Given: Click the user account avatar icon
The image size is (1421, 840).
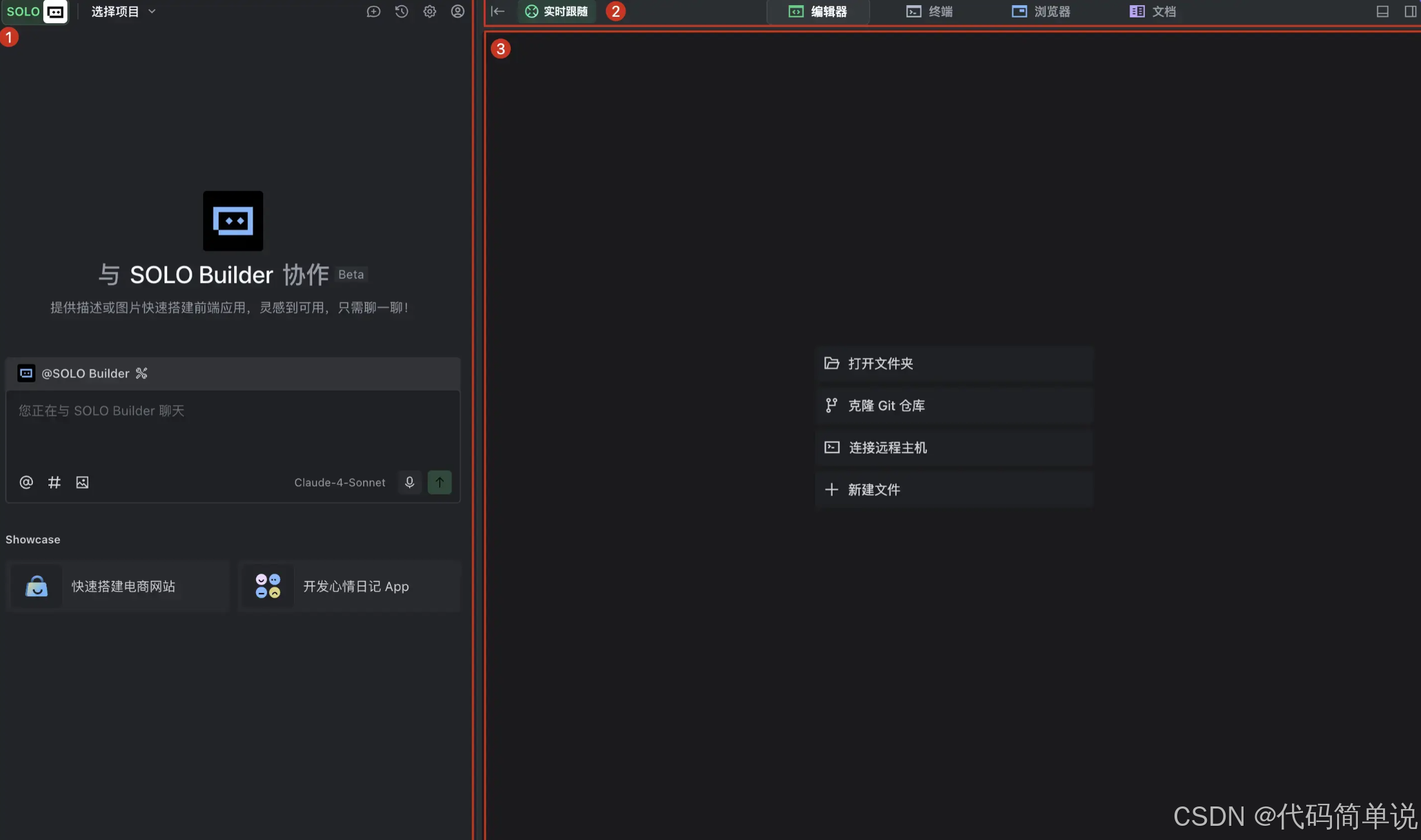Looking at the screenshot, I should click(457, 12).
